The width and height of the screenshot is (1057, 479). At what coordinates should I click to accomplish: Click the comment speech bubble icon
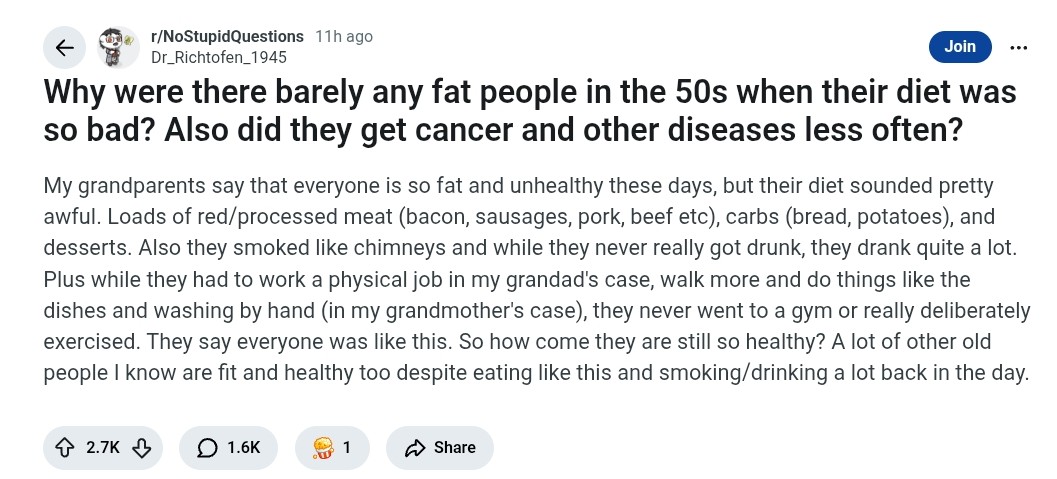pyautogui.click(x=207, y=447)
